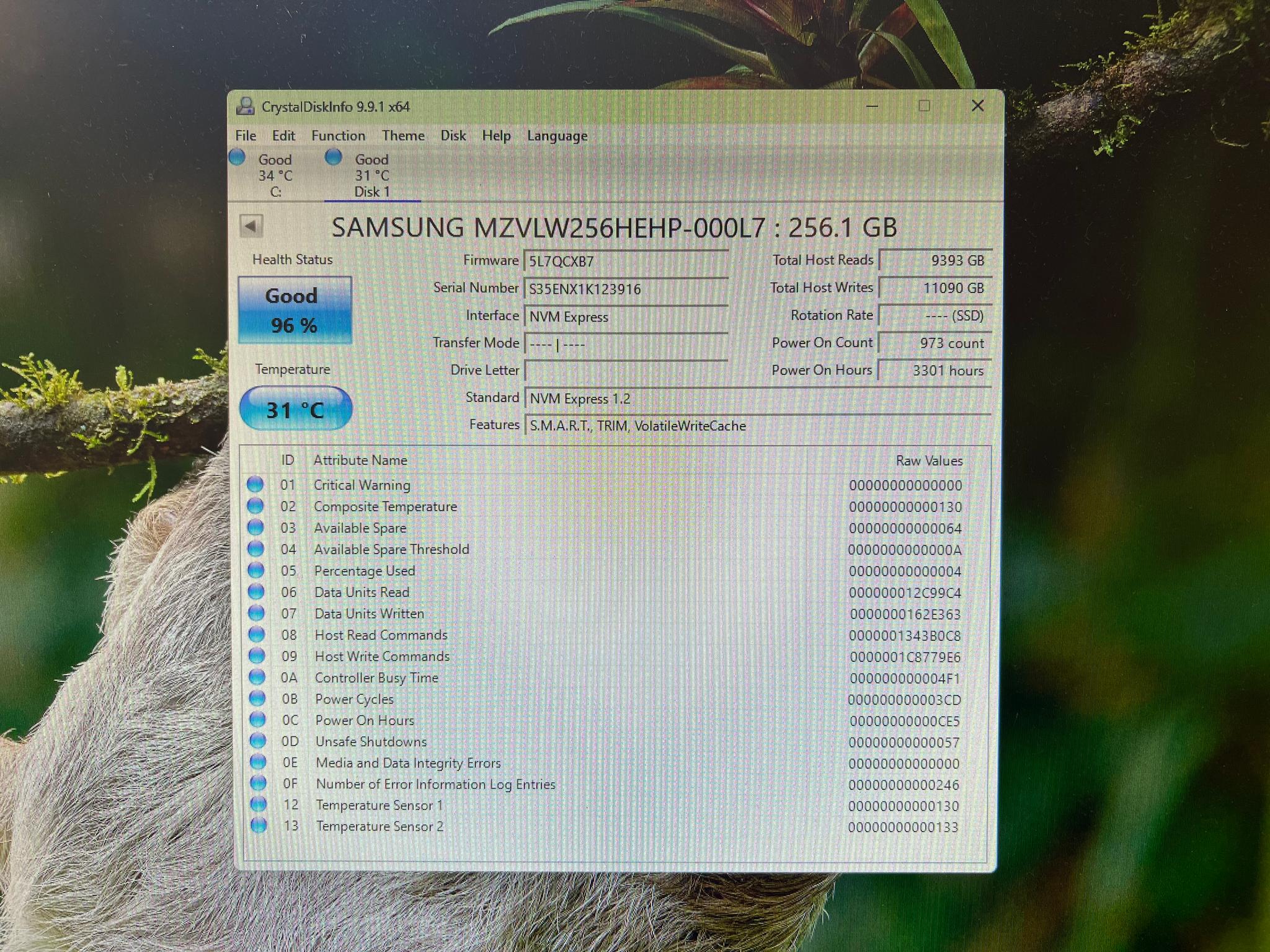Click status orb beside Temperature Sensor 2
The image size is (1270, 952).
(259, 825)
